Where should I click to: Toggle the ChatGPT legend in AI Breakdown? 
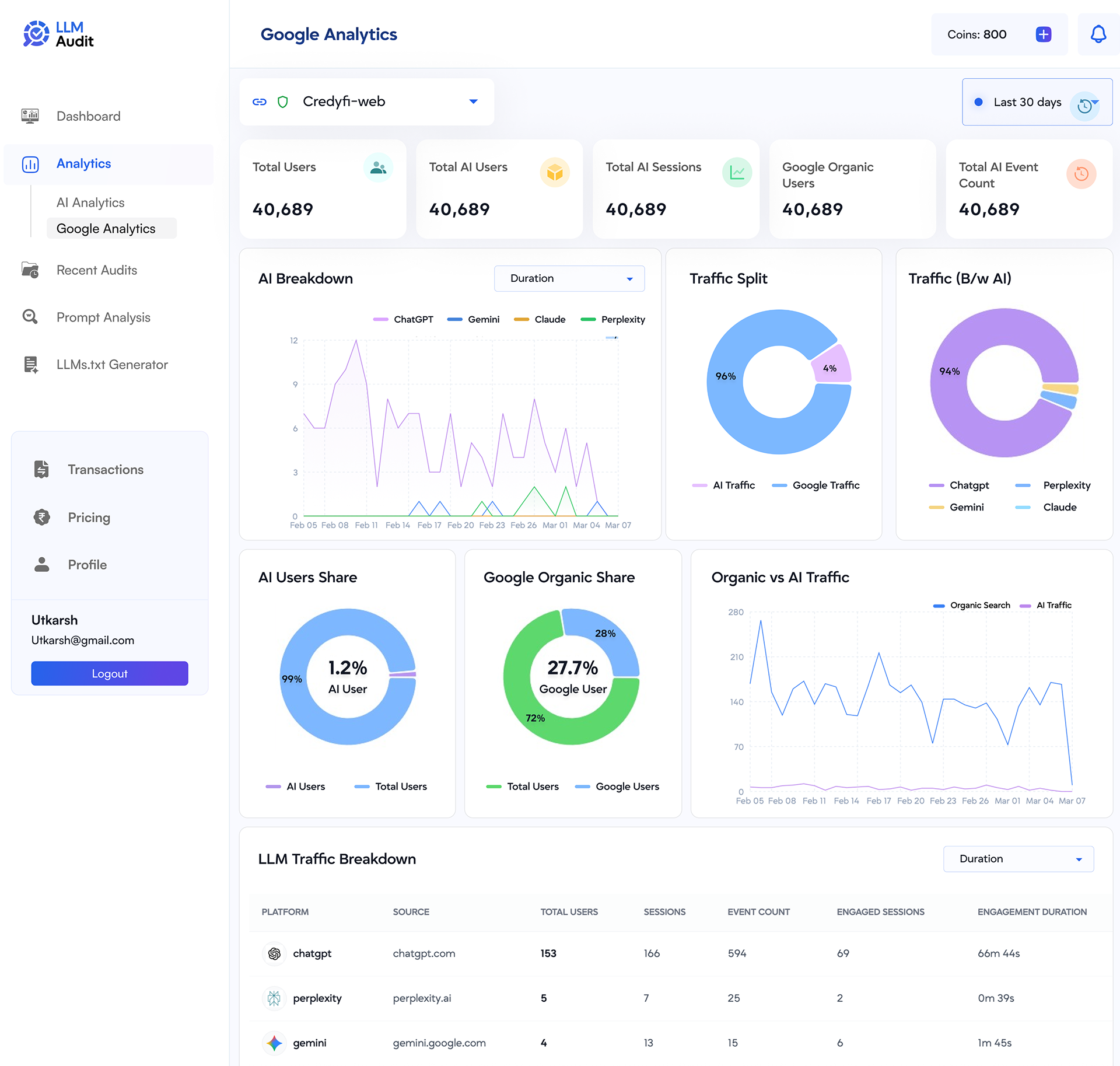(403, 319)
